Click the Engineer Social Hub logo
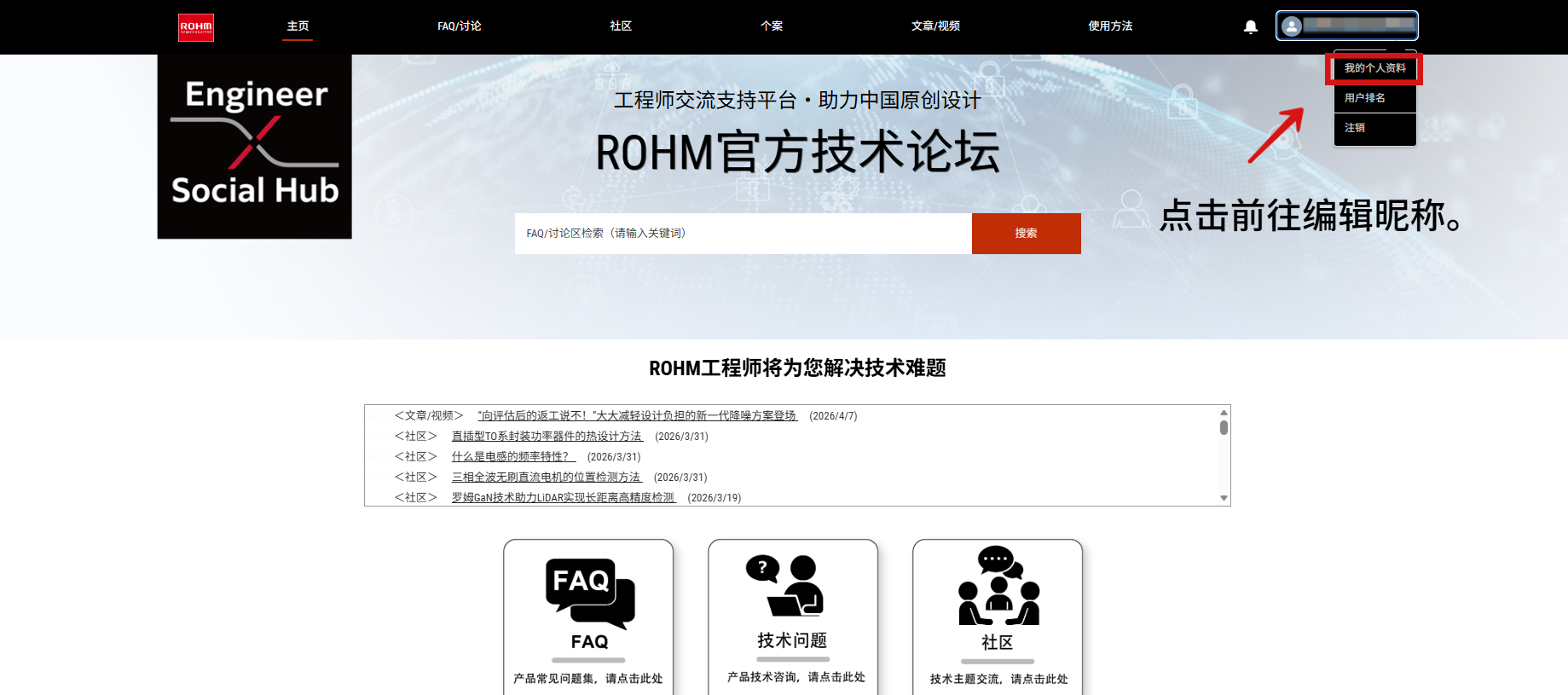The image size is (1568, 695). (254, 146)
